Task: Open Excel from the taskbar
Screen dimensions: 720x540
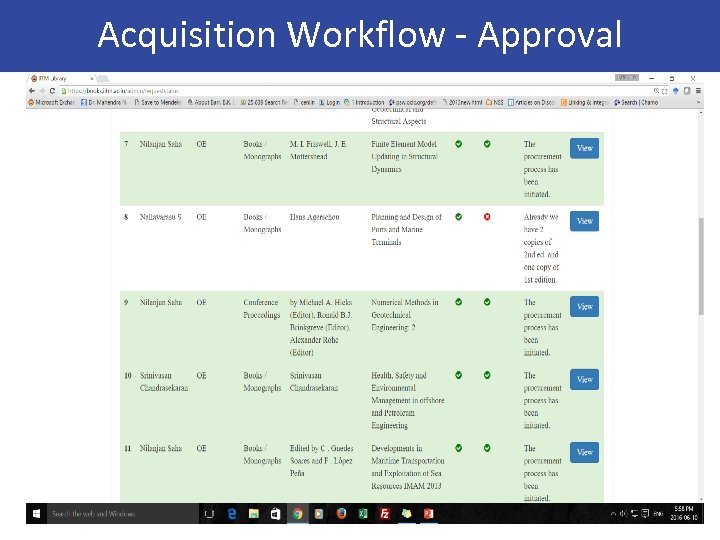Action: coord(363,513)
